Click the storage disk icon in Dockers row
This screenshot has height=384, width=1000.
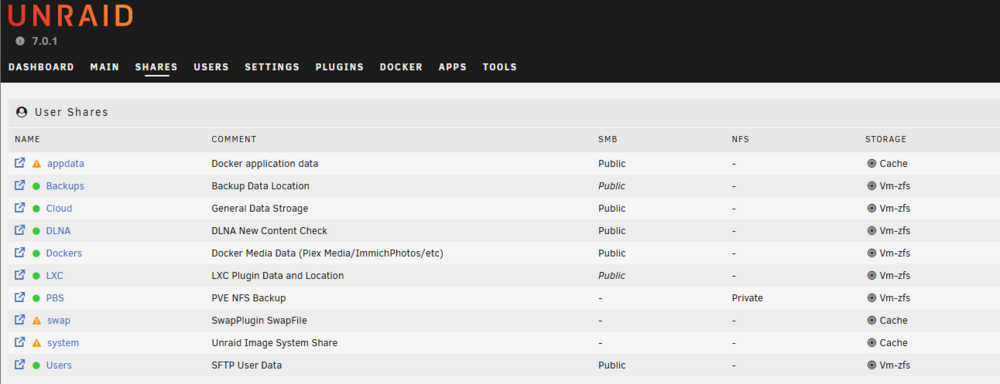coord(872,253)
